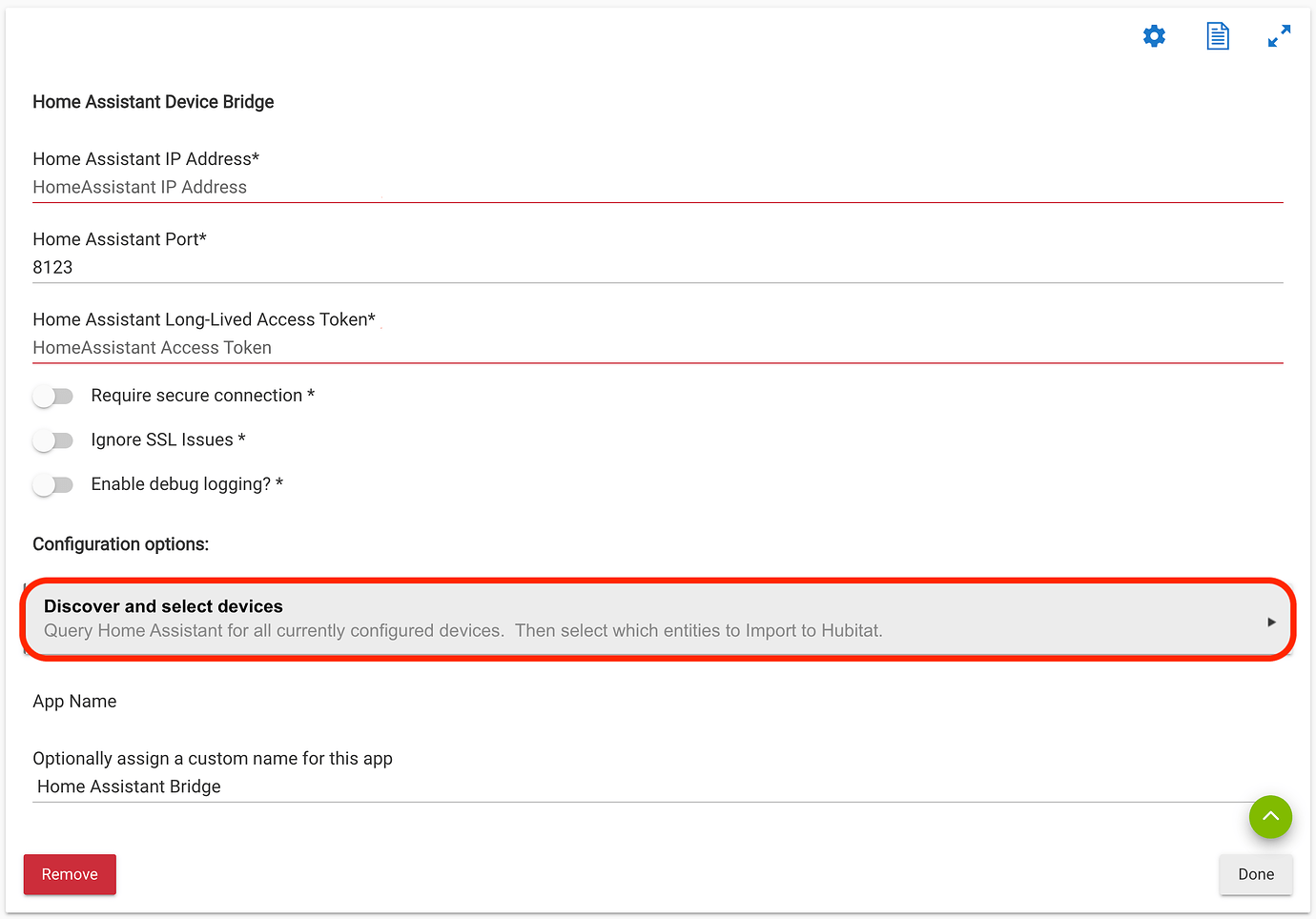This screenshot has width=1316, height=919.
Task: Focus the port field containing 8123
Action: [656, 268]
